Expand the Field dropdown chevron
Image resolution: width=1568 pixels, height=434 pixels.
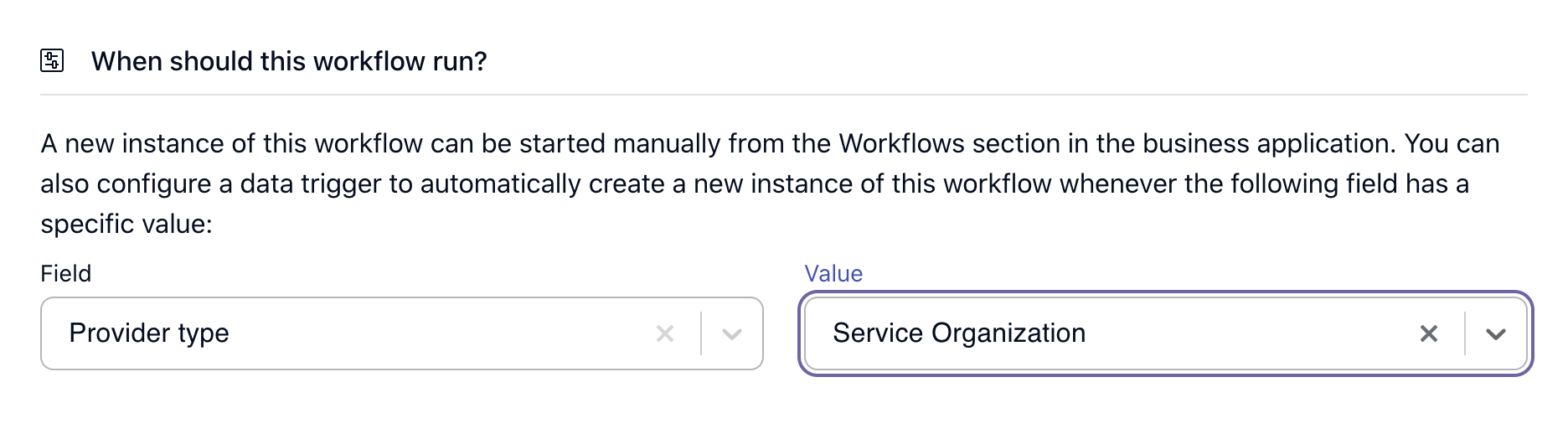pos(732,333)
